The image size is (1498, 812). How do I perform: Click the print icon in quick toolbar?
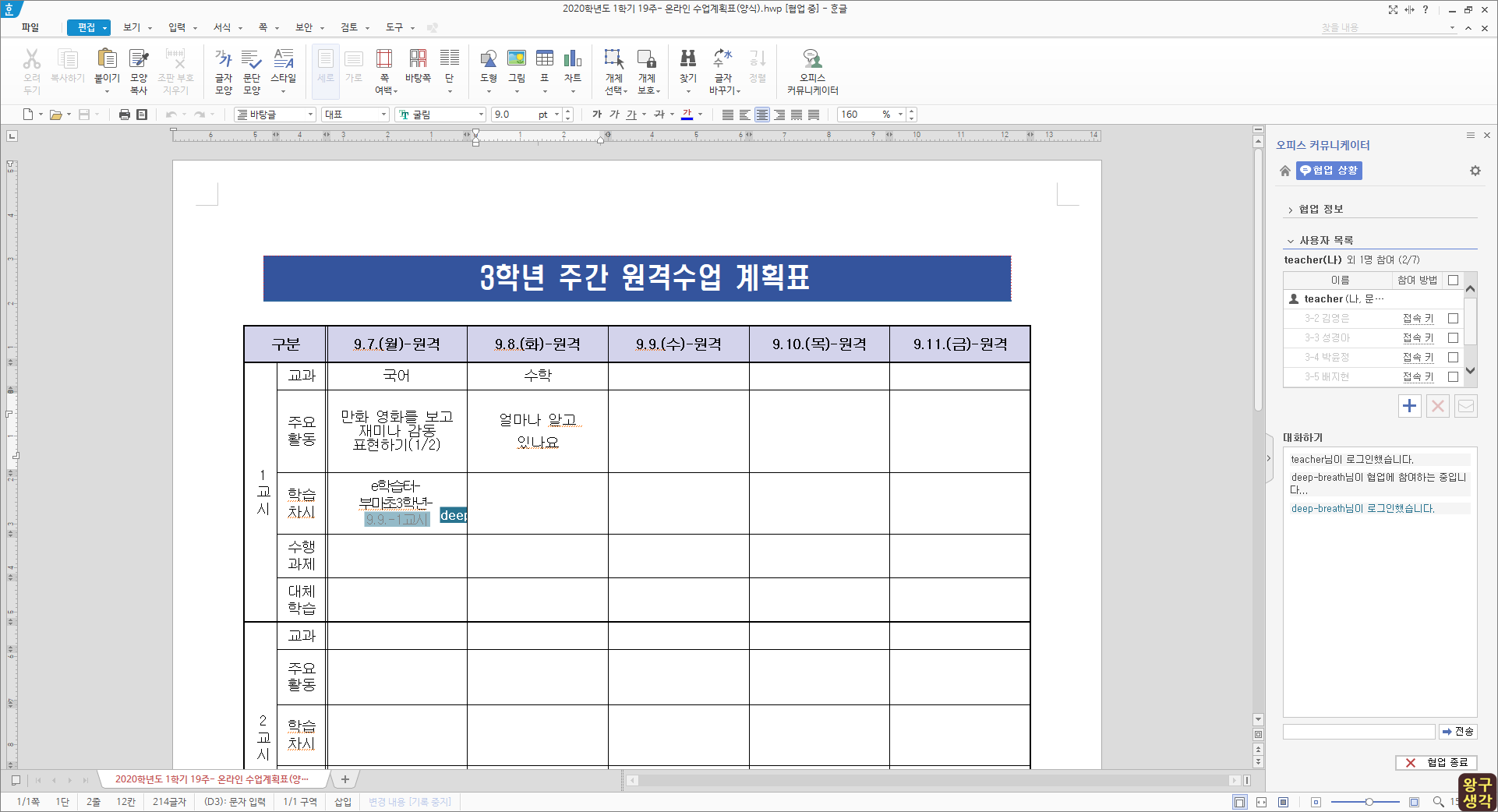pyautogui.click(x=125, y=115)
